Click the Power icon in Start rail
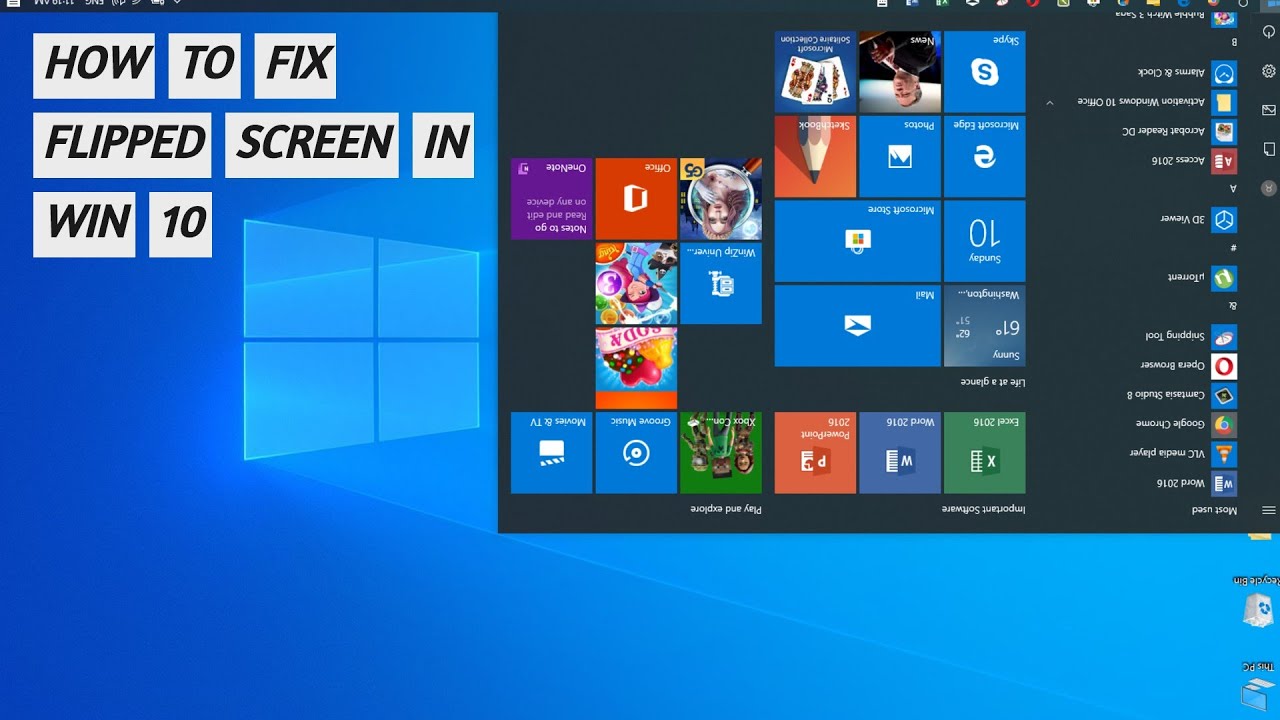Screen dimensions: 1280x720 (1269, 32)
